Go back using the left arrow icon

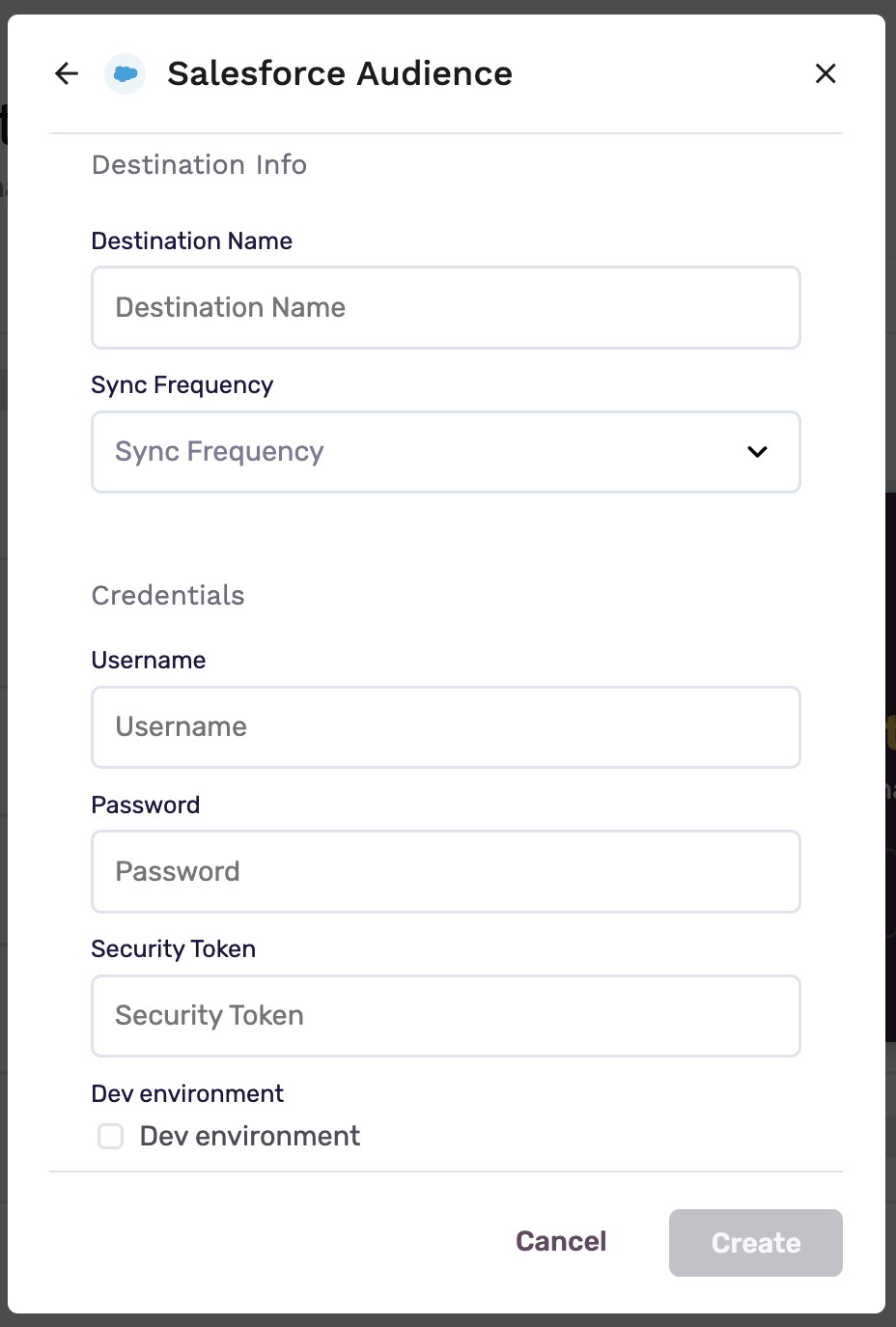[x=67, y=73]
